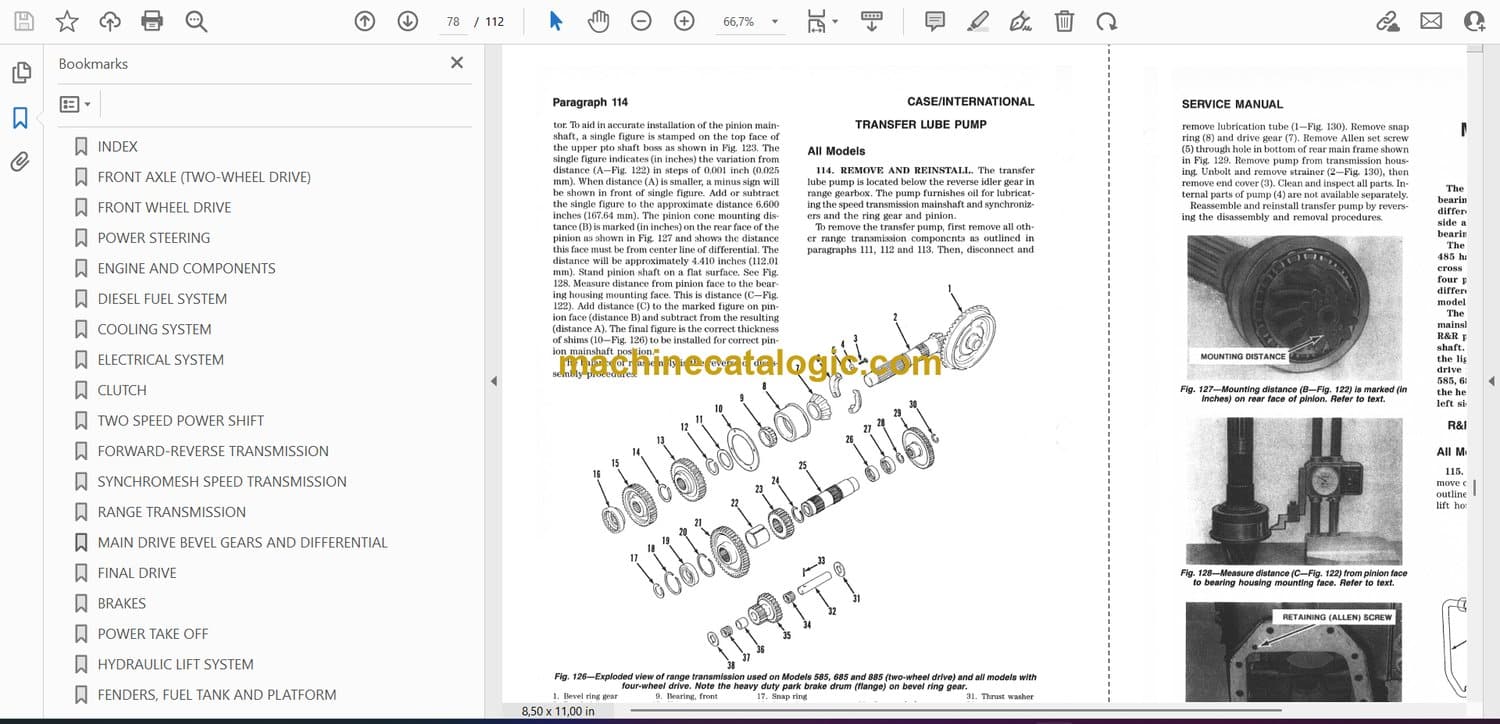Image resolution: width=1500 pixels, height=724 pixels.
Task: Go to the previous page arrow
Action: [x=365, y=21]
